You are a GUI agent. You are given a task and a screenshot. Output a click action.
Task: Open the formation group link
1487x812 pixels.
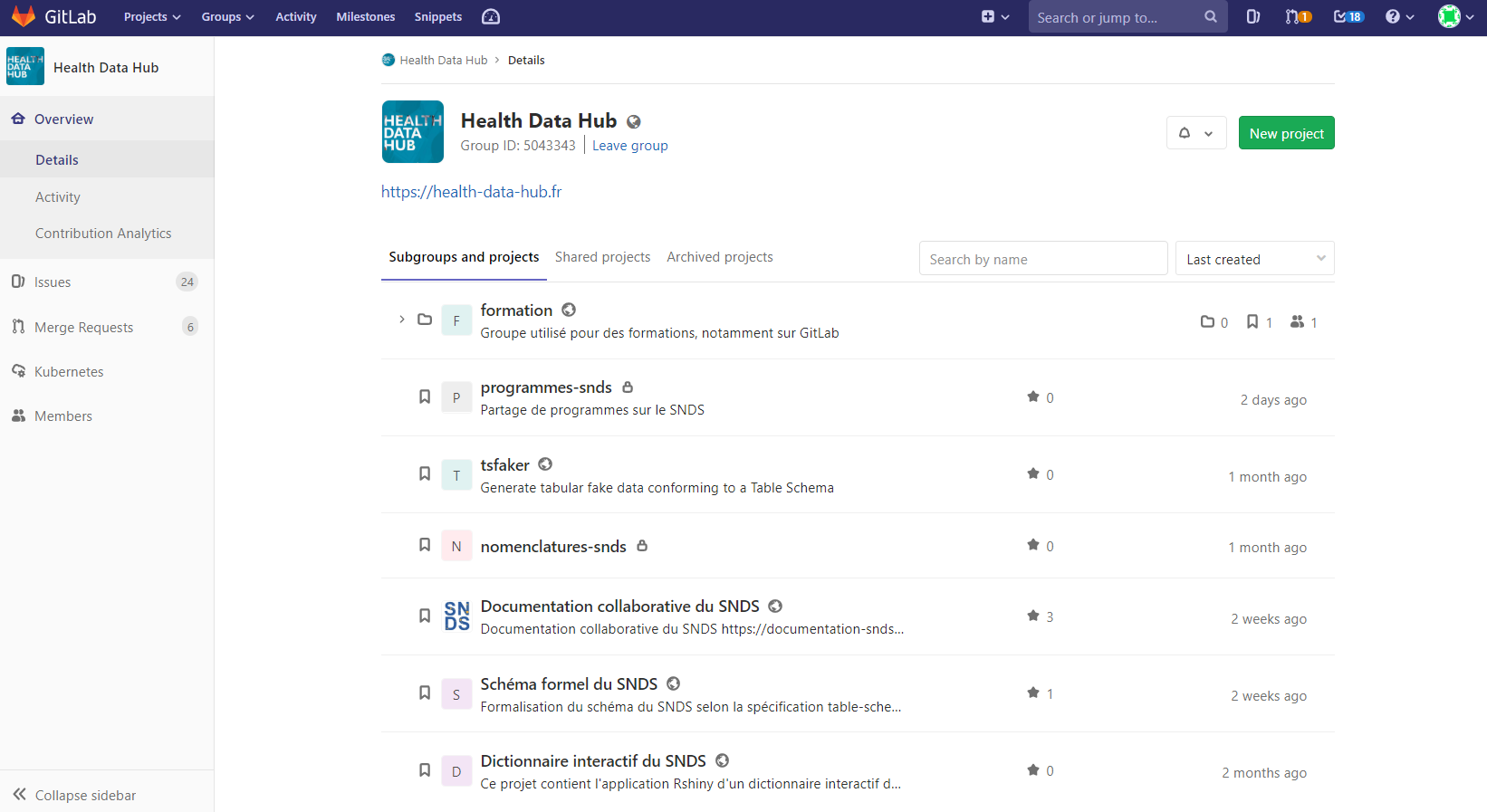[x=516, y=310]
